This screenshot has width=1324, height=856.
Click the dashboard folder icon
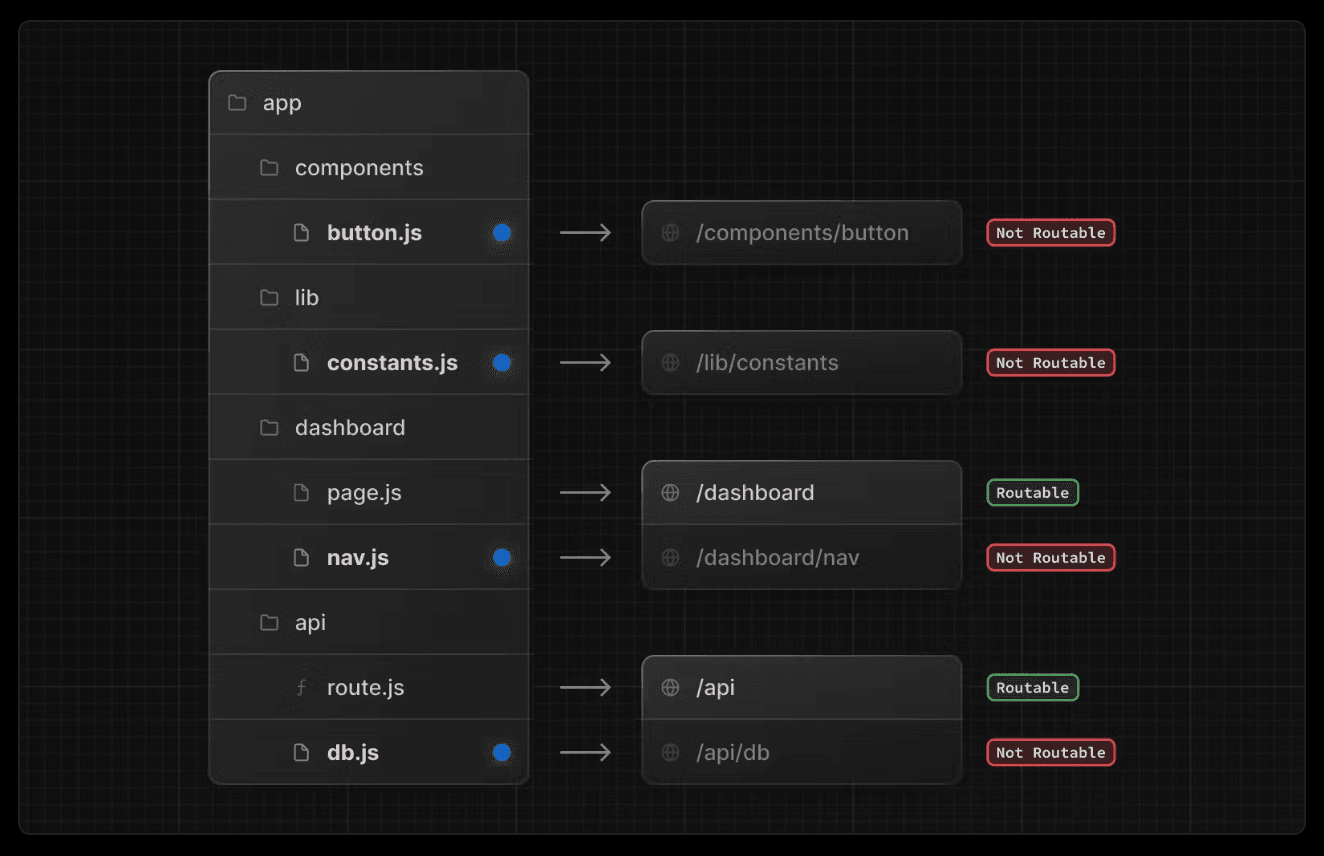click(269, 428)
